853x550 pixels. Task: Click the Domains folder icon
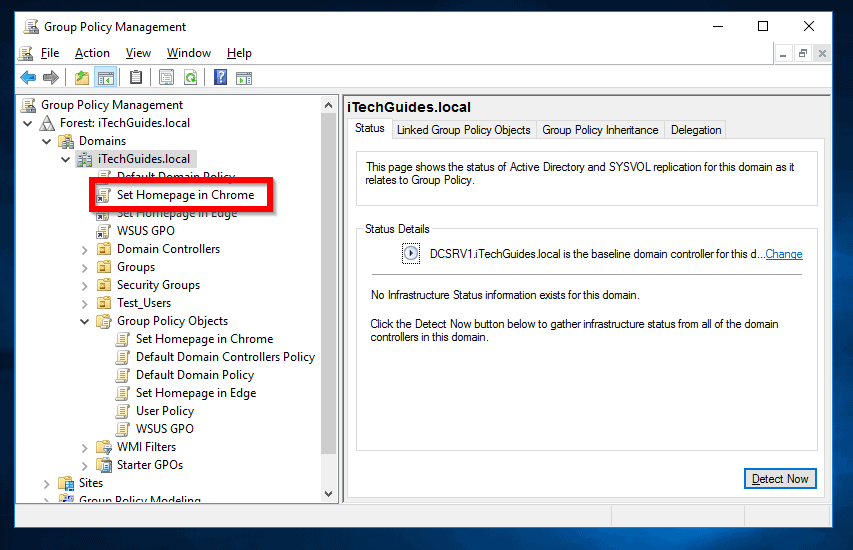tap(66, 141)
